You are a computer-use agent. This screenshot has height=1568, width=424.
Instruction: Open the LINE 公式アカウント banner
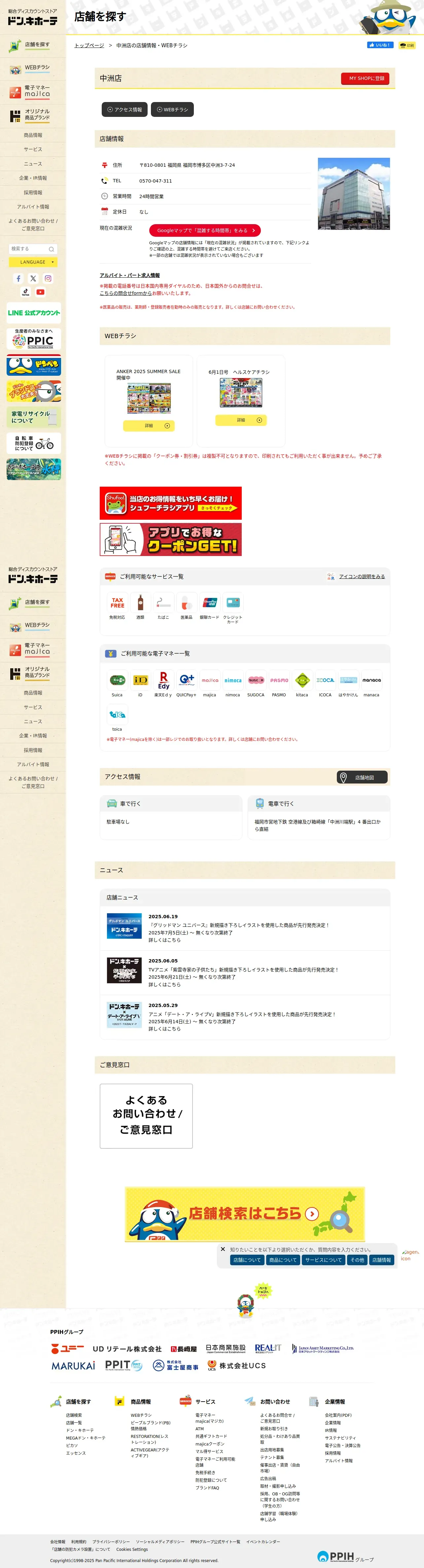point(34,313)
